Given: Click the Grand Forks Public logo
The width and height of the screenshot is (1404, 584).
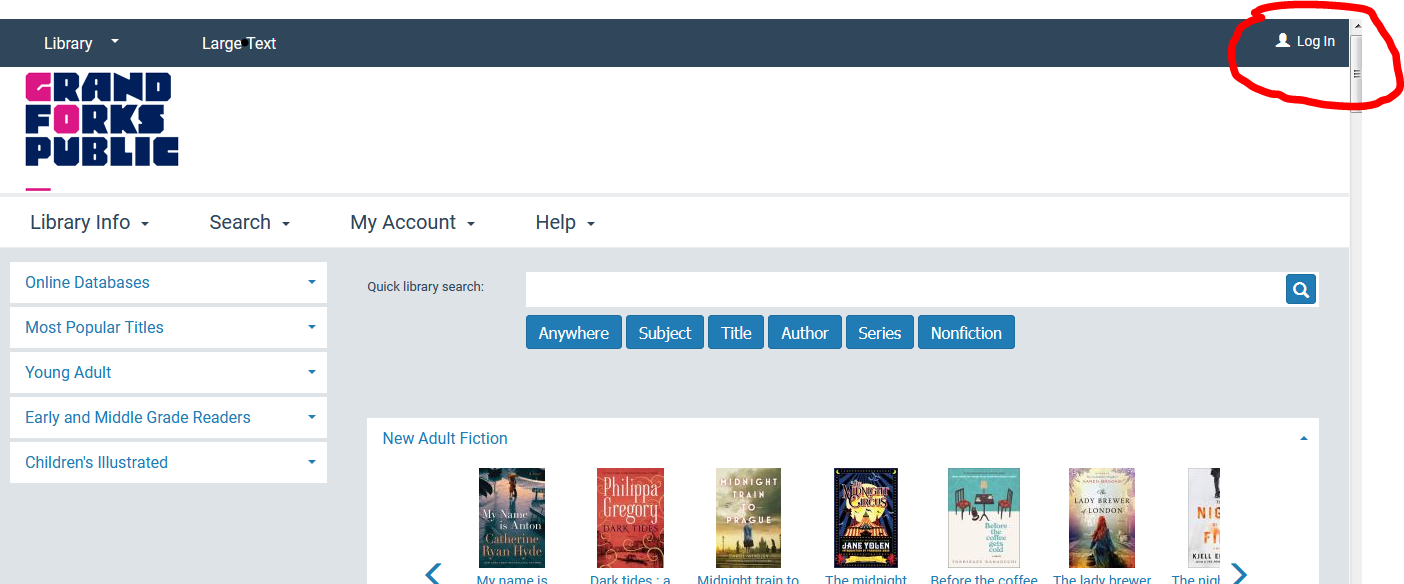Looking at the screenshot, I should click(101, 119).
